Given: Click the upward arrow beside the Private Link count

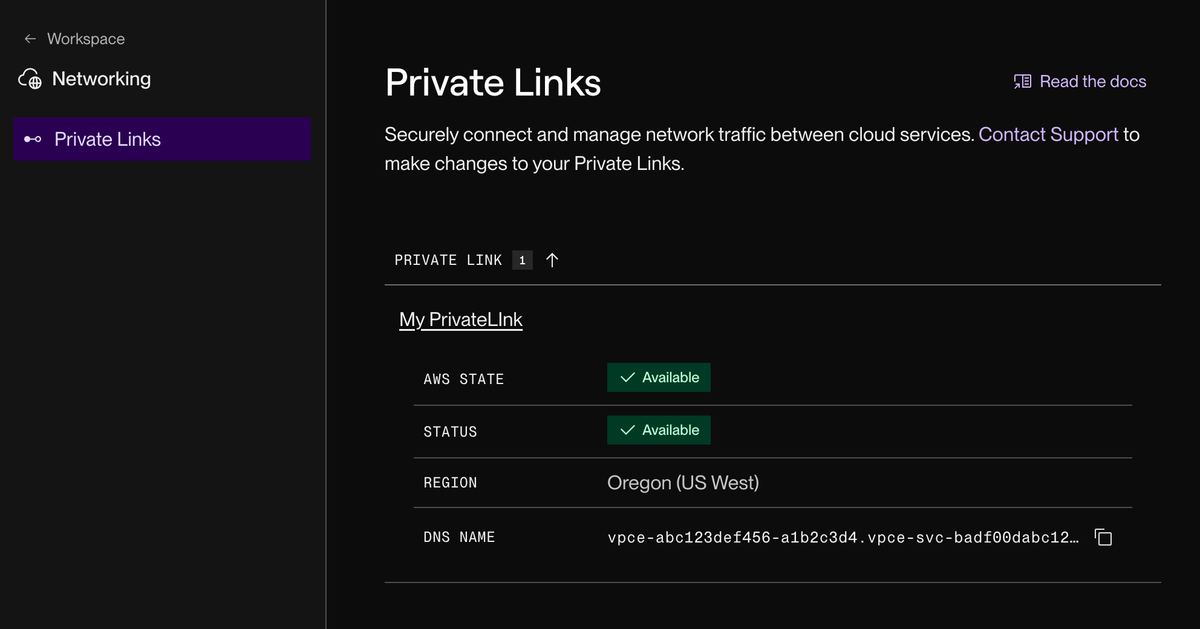Looking at the screenshot, I should pyautogui.click(x=552, y=259).
